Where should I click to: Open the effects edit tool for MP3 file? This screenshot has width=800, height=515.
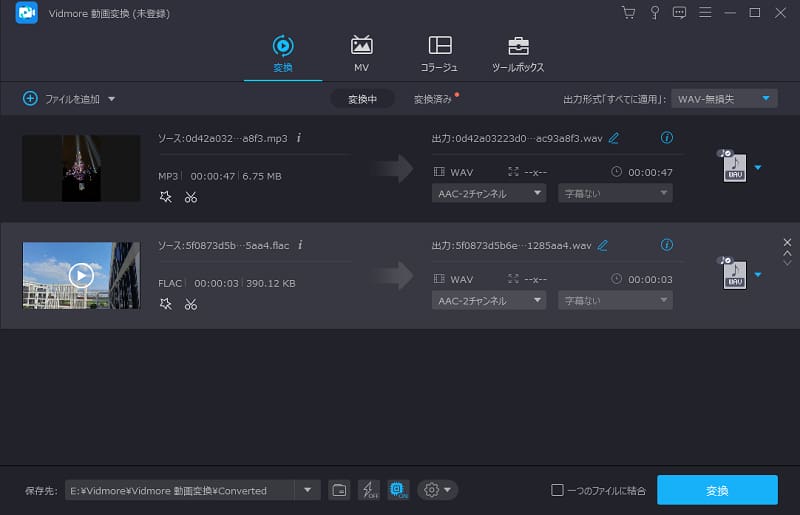click(x=165, y=197)
